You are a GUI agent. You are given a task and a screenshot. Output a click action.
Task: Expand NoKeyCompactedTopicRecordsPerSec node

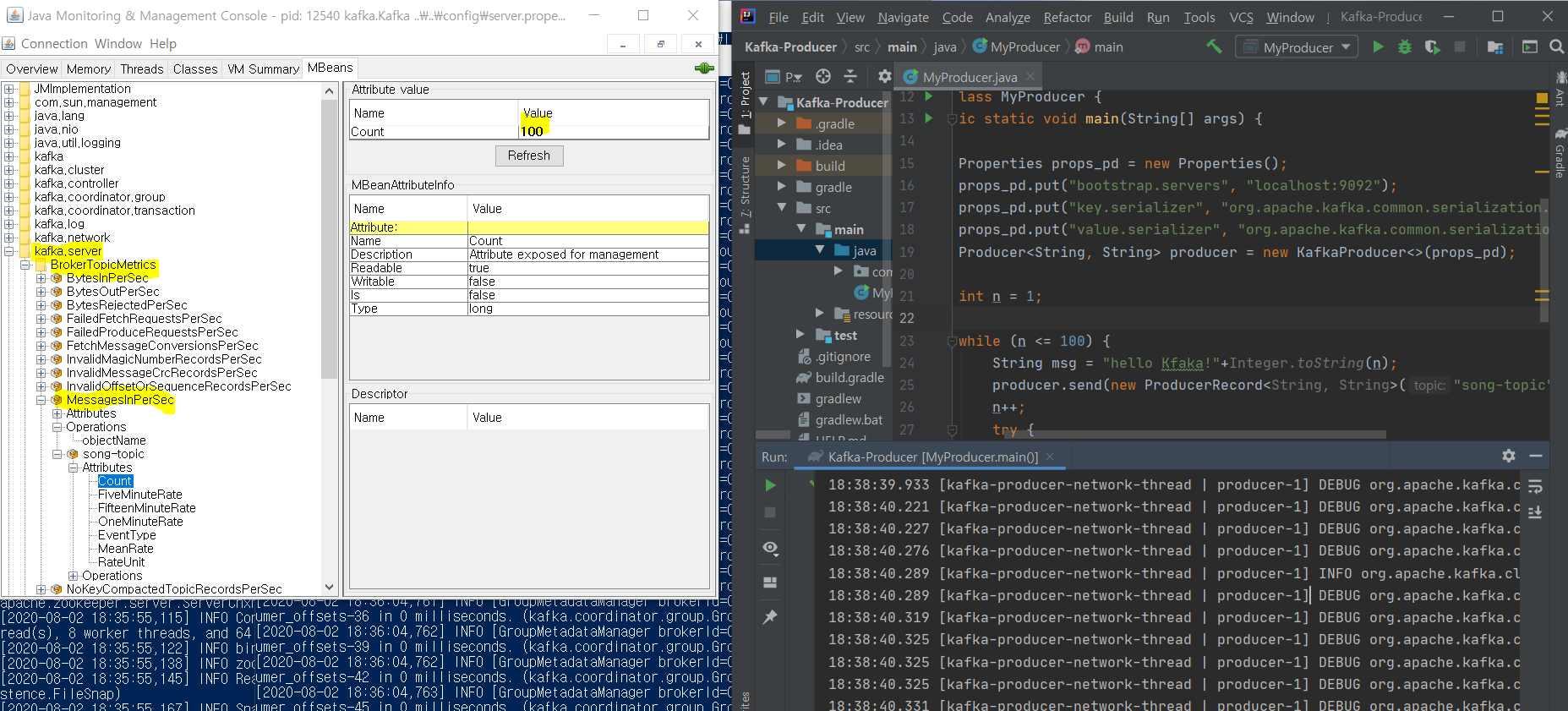pos(41,589)
